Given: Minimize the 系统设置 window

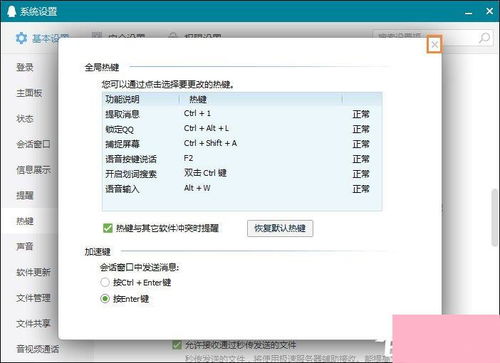Looking at the screenshot, I should [x=469, y=12].
